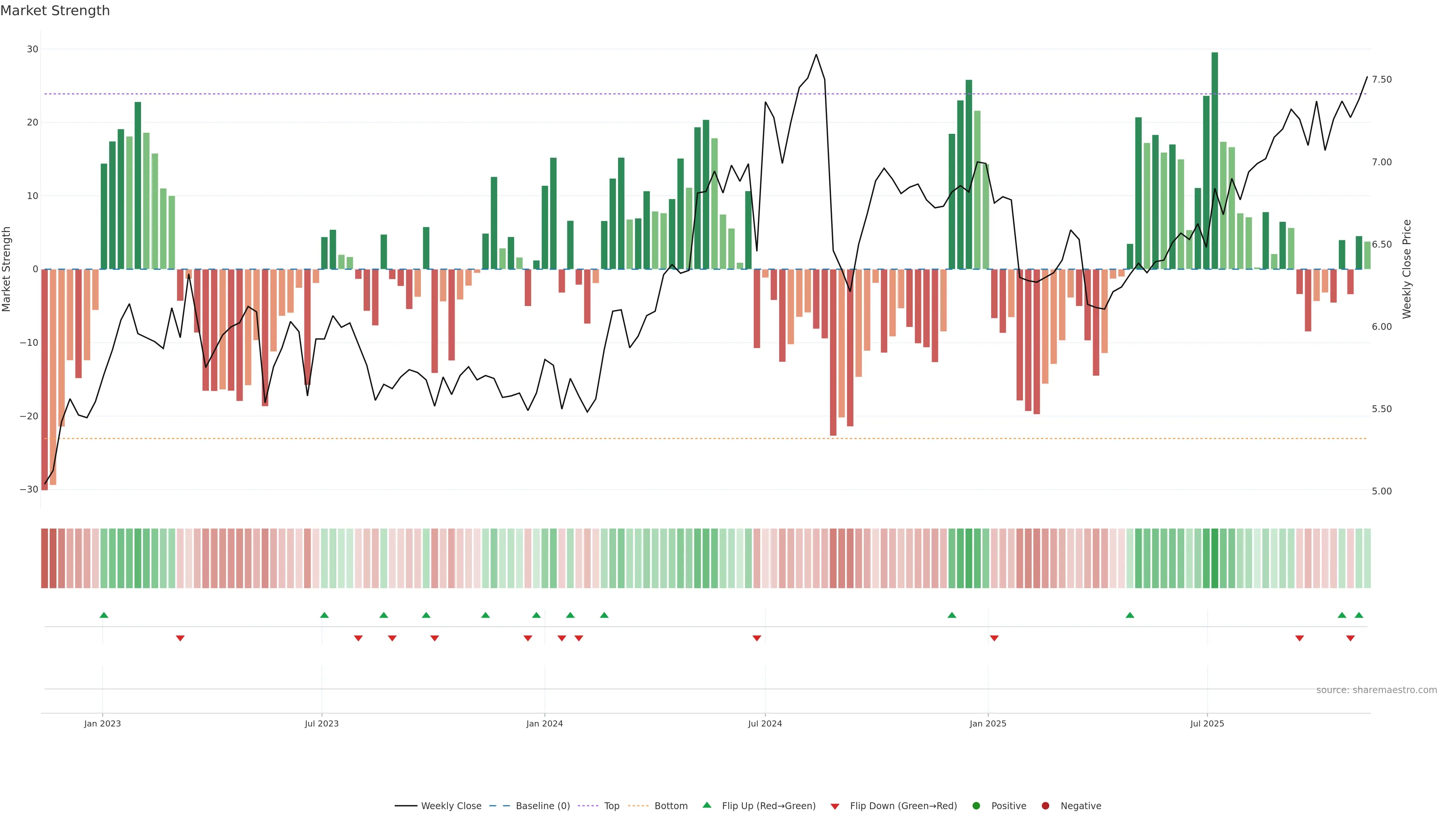The image size is (1456, 819).
Task: Click the Flip Down marker just before Jul 2024
Action: pos(757,638)
